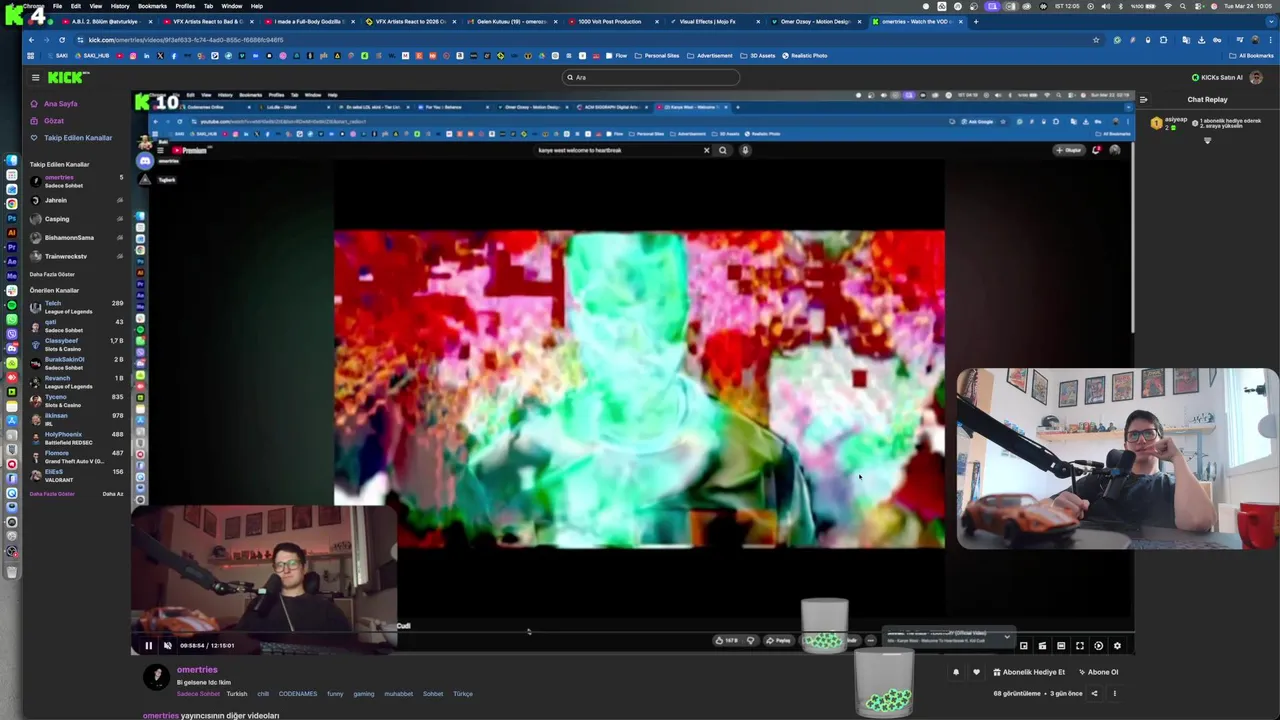Open Flomore recommended channel
The height and width of the screenshot is (720, 1280).
click(77, 457)
